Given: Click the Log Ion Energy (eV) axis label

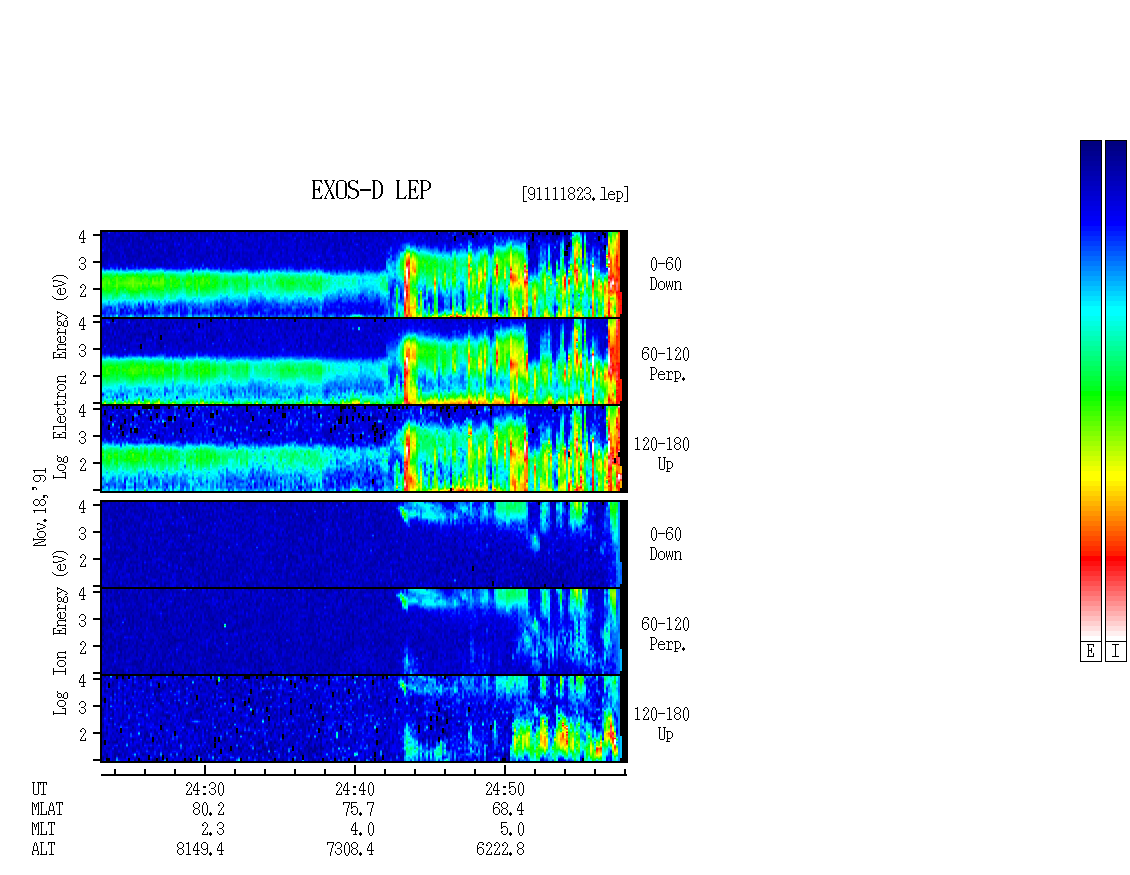Looking at the screenshot, I should coord(60,632).
